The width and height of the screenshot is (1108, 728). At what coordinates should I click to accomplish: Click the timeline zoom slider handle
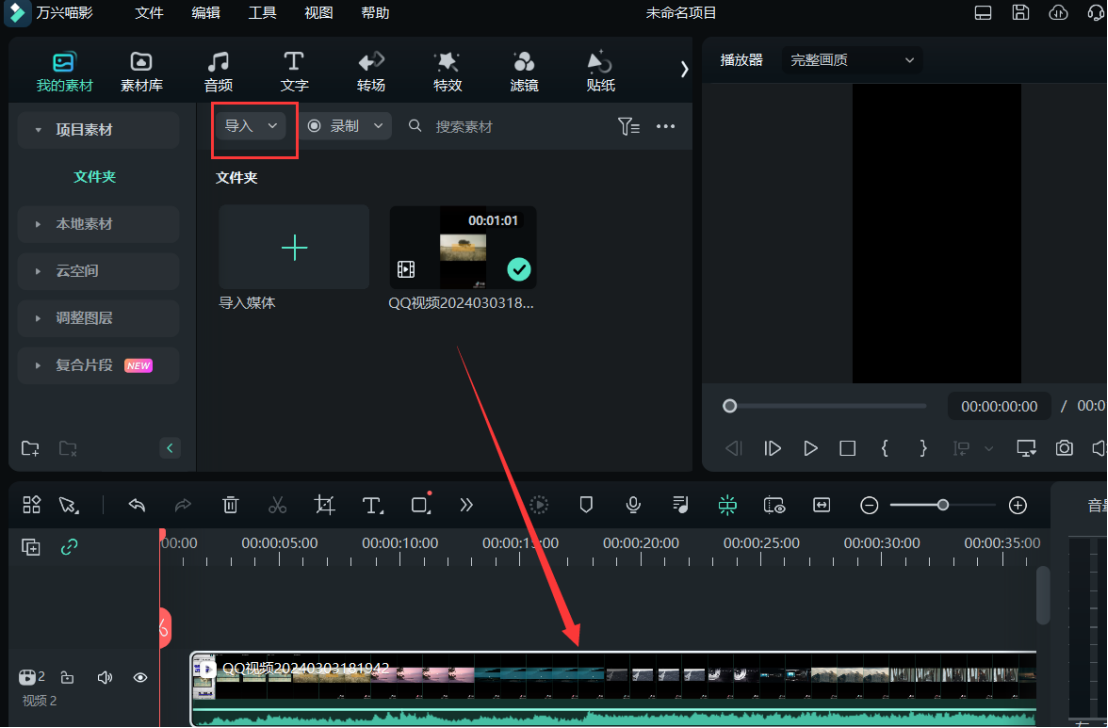[943, 505]
